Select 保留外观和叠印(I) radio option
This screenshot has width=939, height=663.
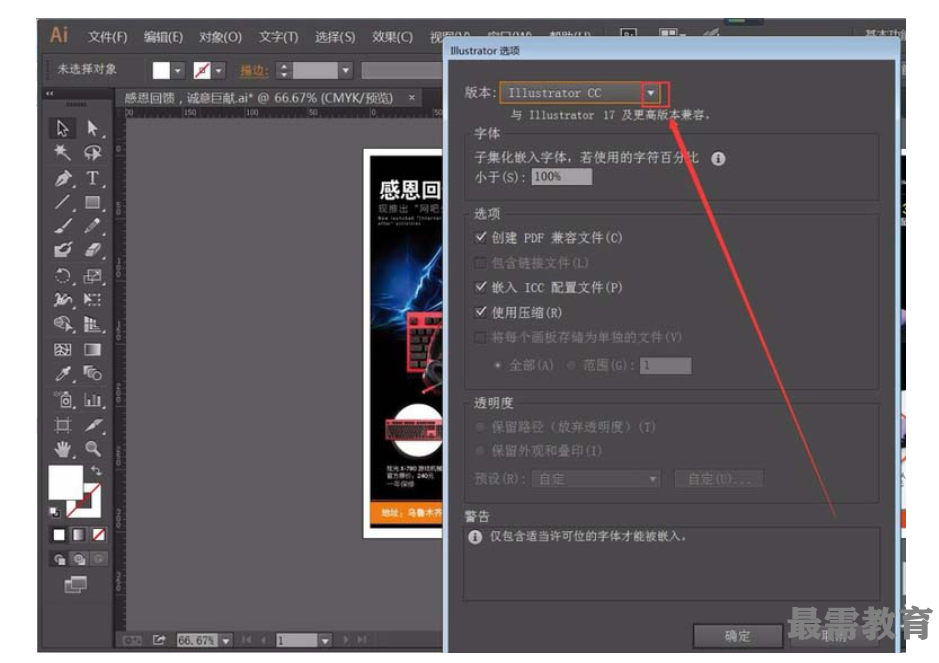(x=480, y=450)
